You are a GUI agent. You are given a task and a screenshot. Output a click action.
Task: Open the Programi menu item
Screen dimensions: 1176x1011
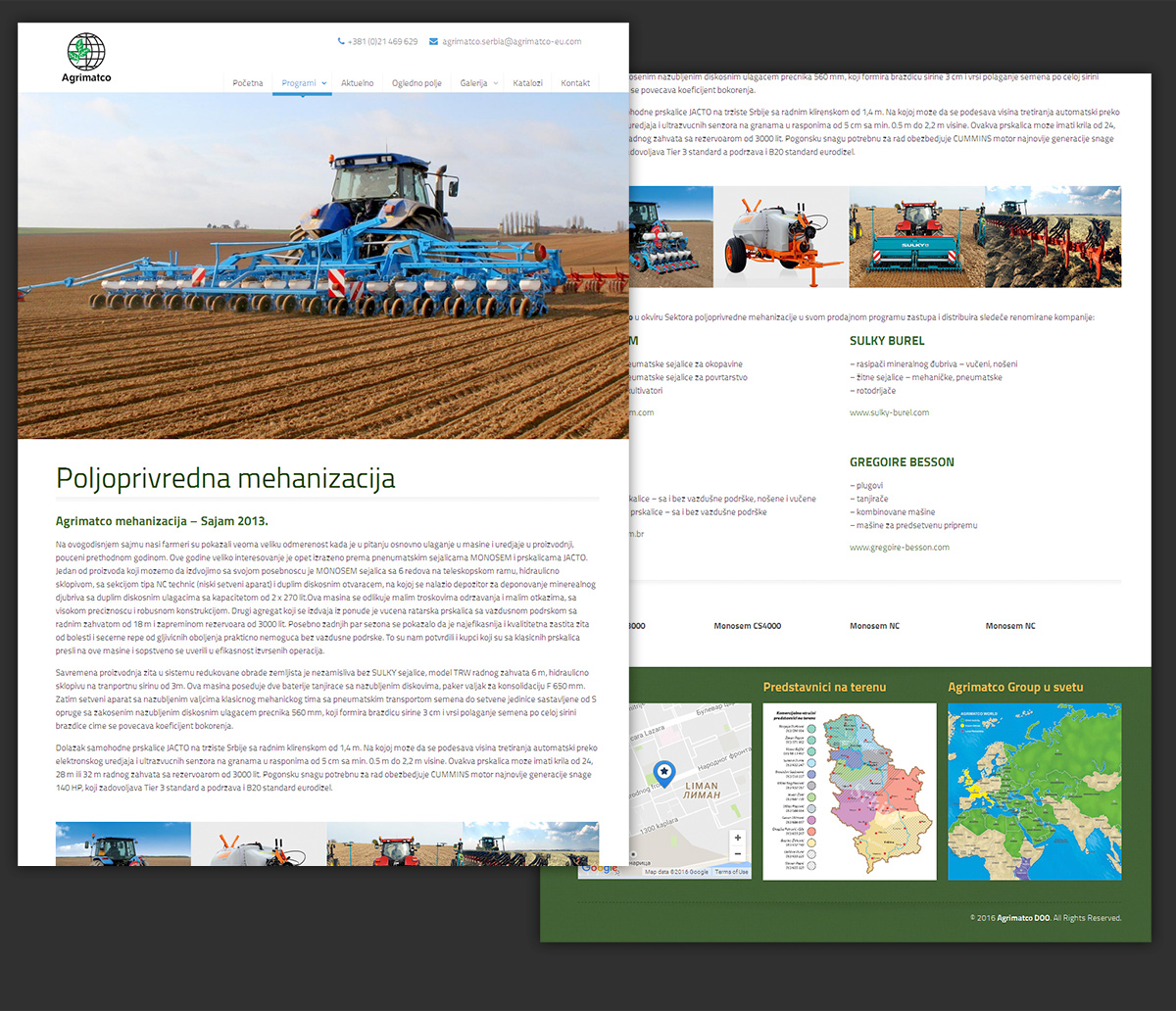point(299,83)
